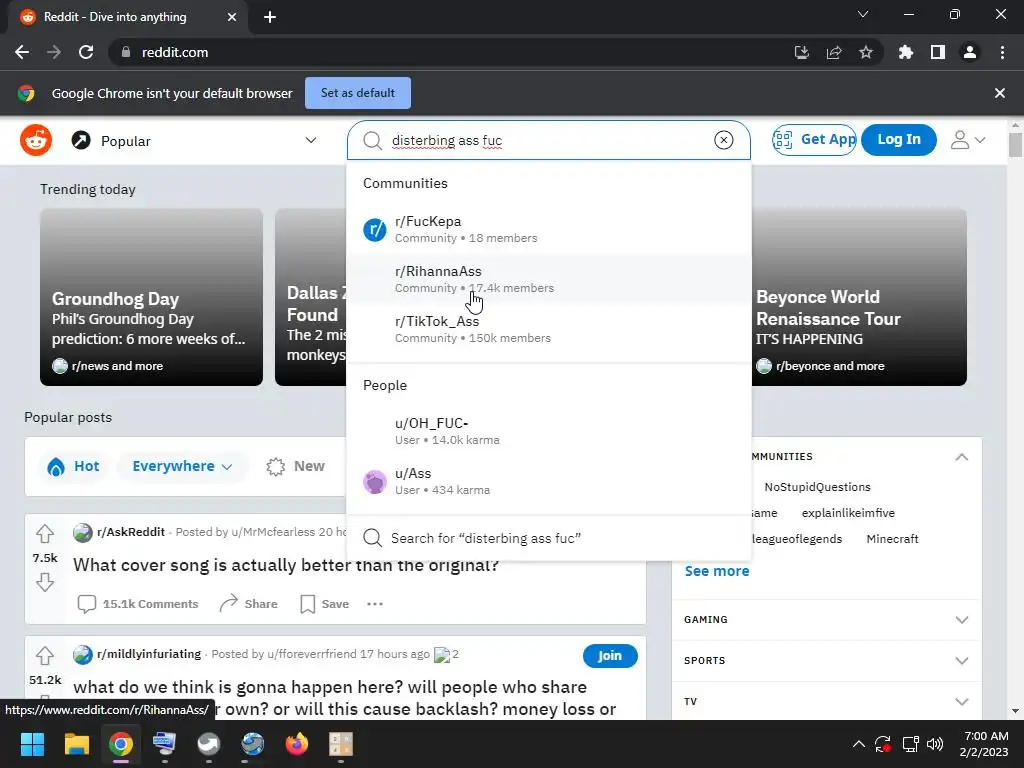
Task: Click the install app icon in address bar
Action: point(801,52)
